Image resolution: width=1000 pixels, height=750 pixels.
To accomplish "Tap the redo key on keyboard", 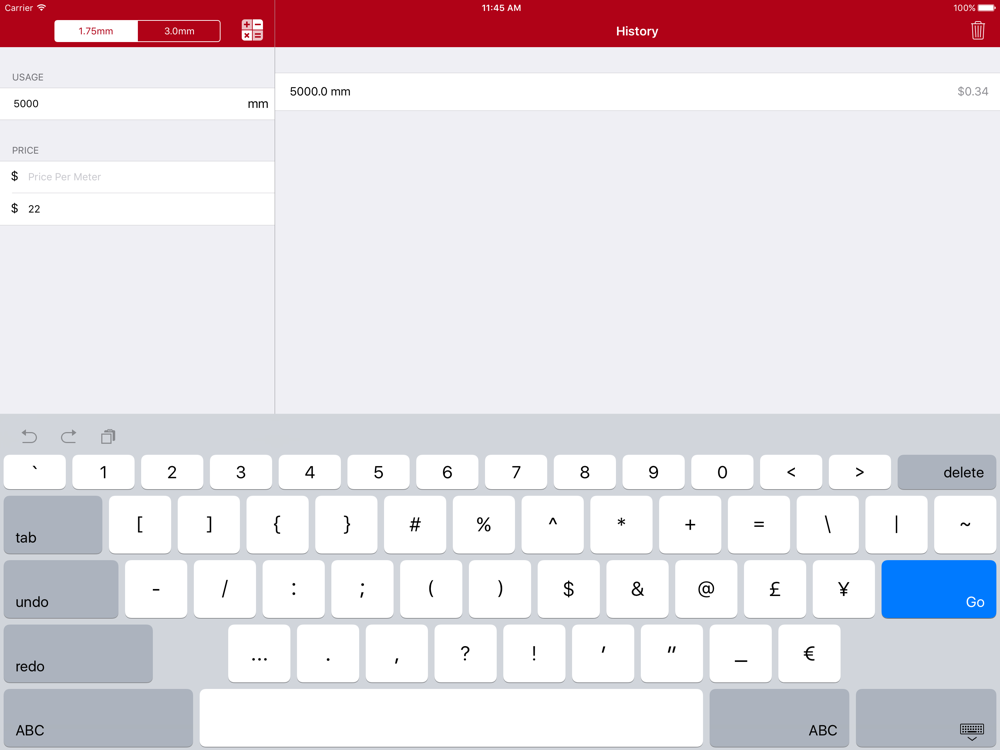I will point(78,654).
